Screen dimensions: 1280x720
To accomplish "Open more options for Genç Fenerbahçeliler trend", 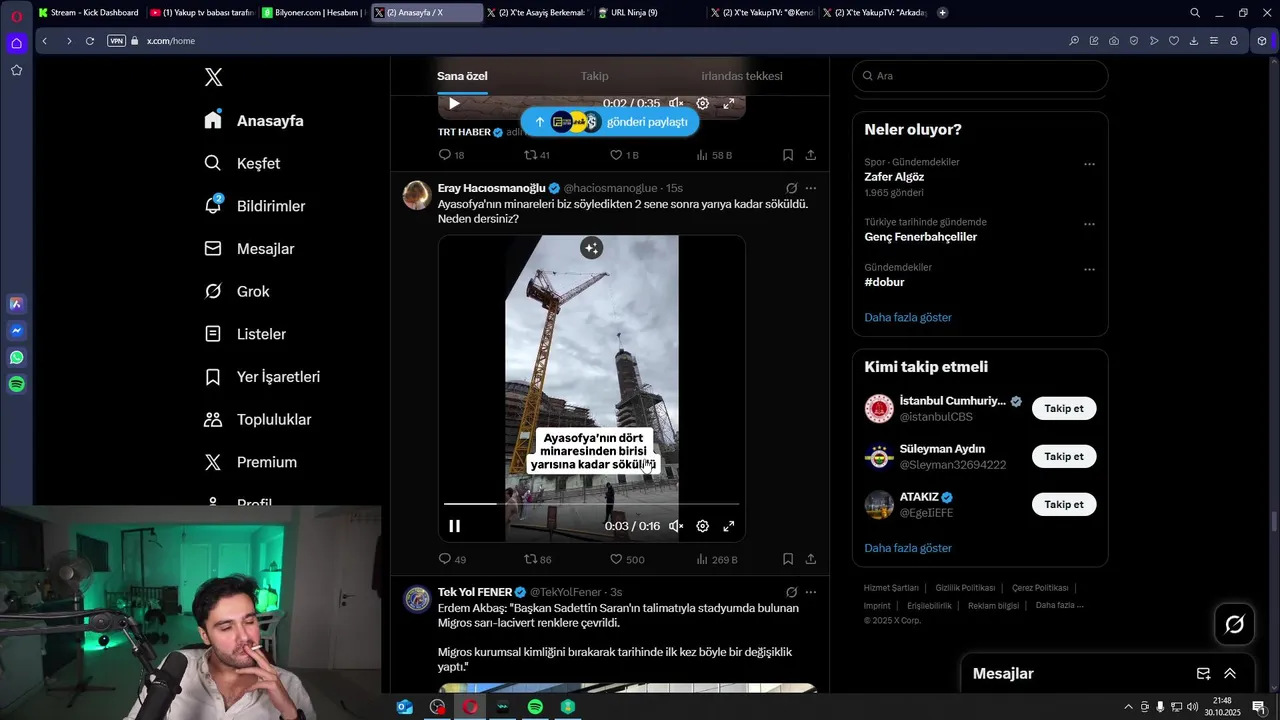I will [1089, 224].
